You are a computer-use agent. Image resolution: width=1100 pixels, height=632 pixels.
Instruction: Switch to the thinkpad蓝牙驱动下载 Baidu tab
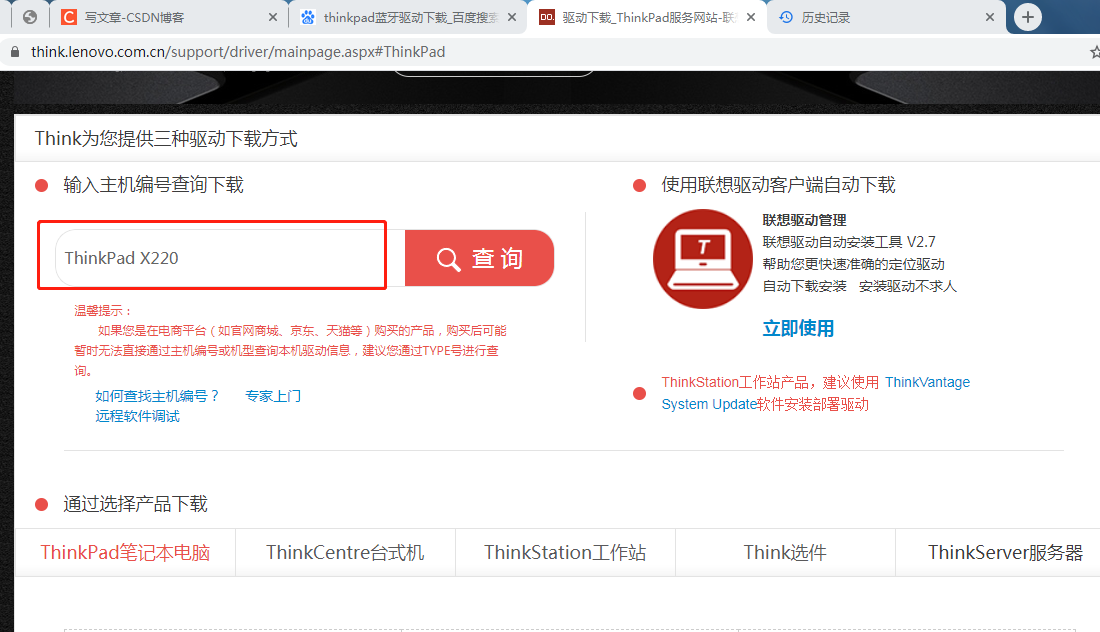coord(408,18)
